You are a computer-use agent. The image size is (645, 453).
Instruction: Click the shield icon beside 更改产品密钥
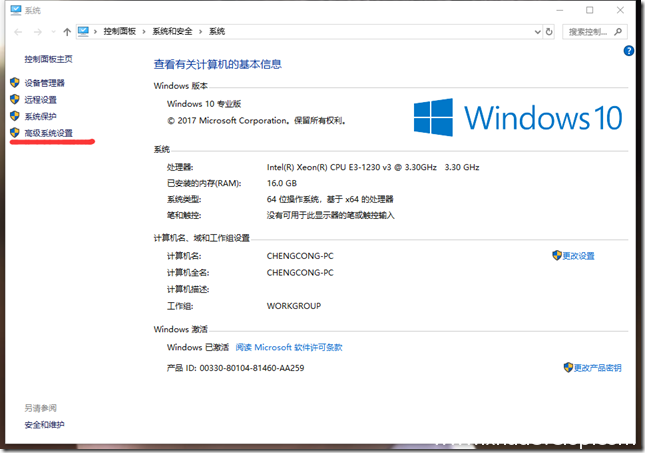tap(568, 368)
